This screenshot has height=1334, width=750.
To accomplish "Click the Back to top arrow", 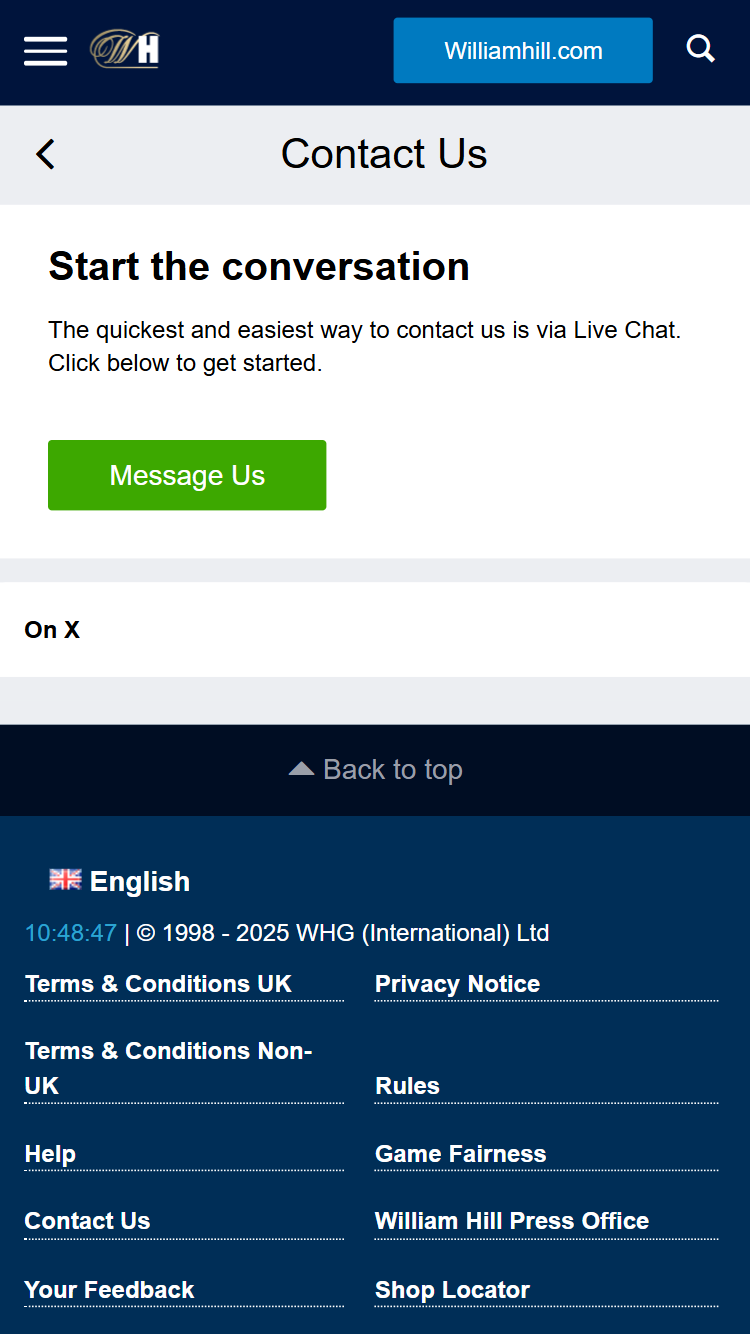I will [301, 769].
